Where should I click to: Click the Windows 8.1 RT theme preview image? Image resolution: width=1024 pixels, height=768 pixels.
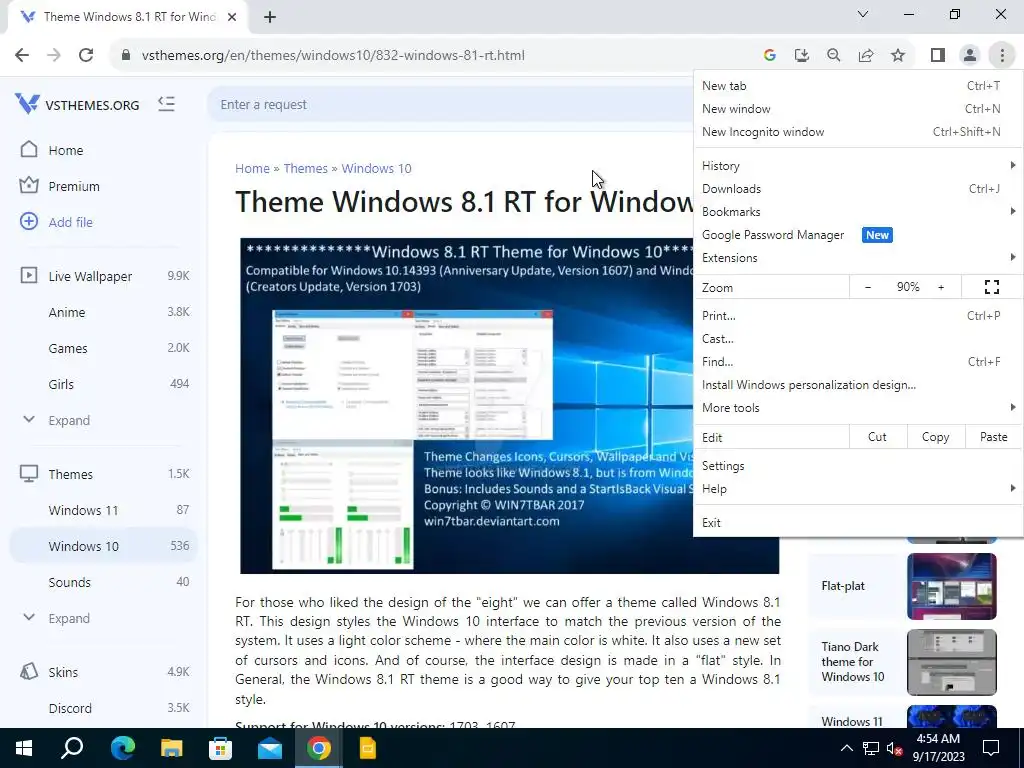[509, 406]
